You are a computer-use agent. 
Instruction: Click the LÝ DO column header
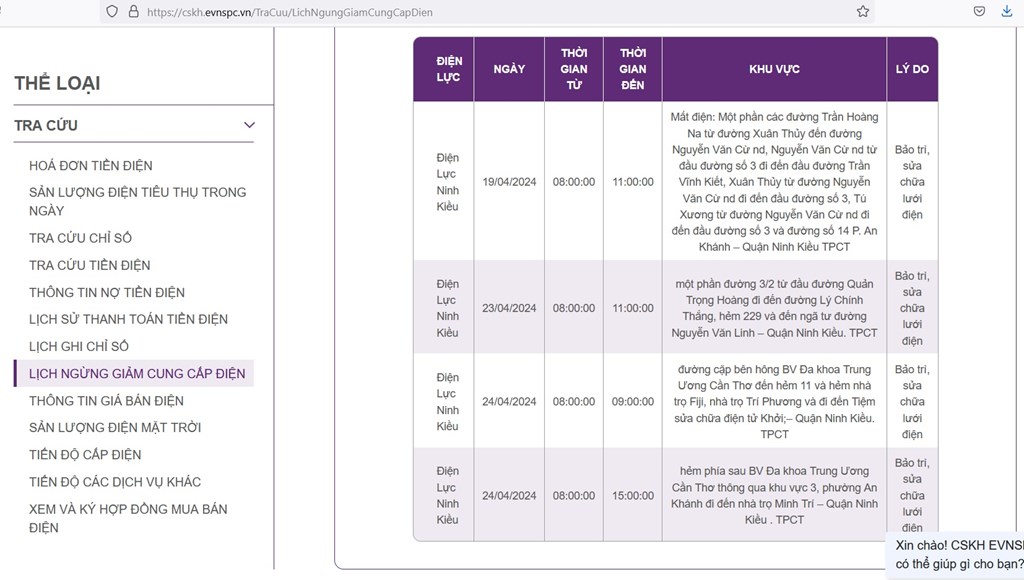click(912, 69)
